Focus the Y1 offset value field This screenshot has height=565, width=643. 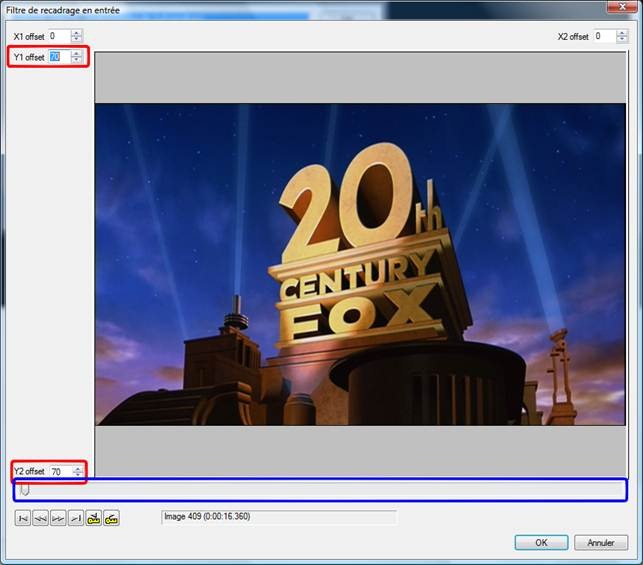point(59,57)
